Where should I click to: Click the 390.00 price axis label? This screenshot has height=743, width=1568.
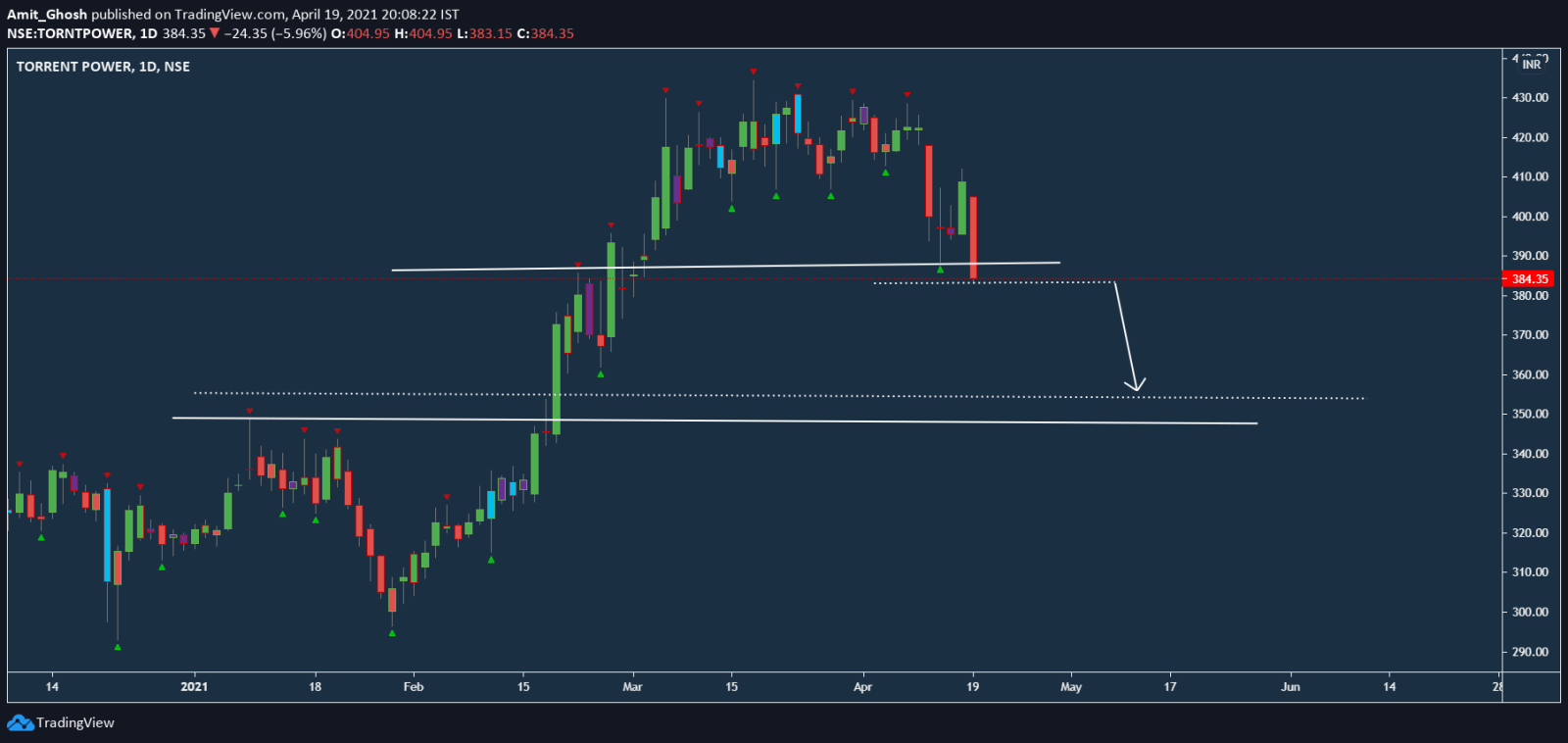pos(1530,256)
